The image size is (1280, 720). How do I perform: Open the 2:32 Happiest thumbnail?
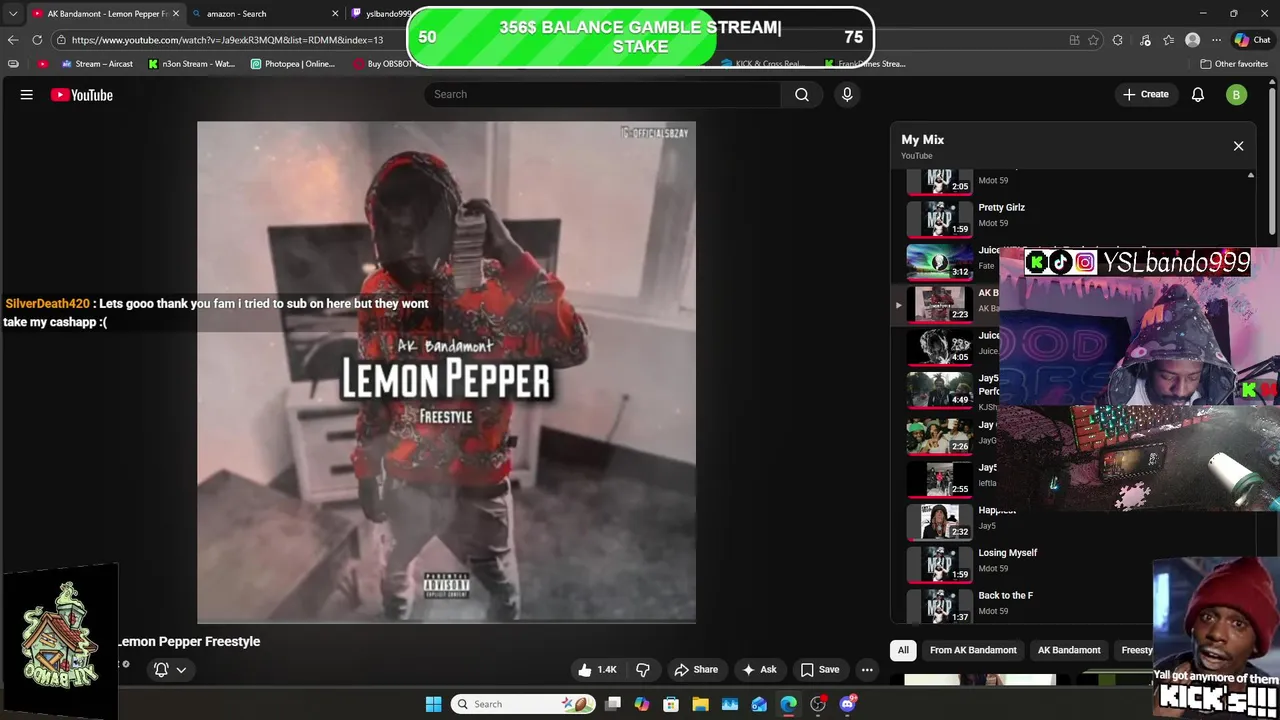(x=939, y=521)
